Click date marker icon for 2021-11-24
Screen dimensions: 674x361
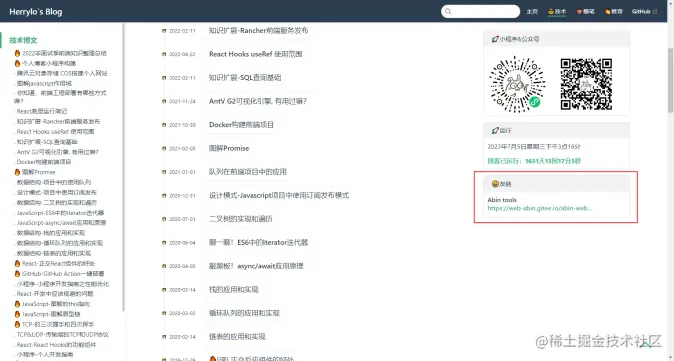click(164, 101)
